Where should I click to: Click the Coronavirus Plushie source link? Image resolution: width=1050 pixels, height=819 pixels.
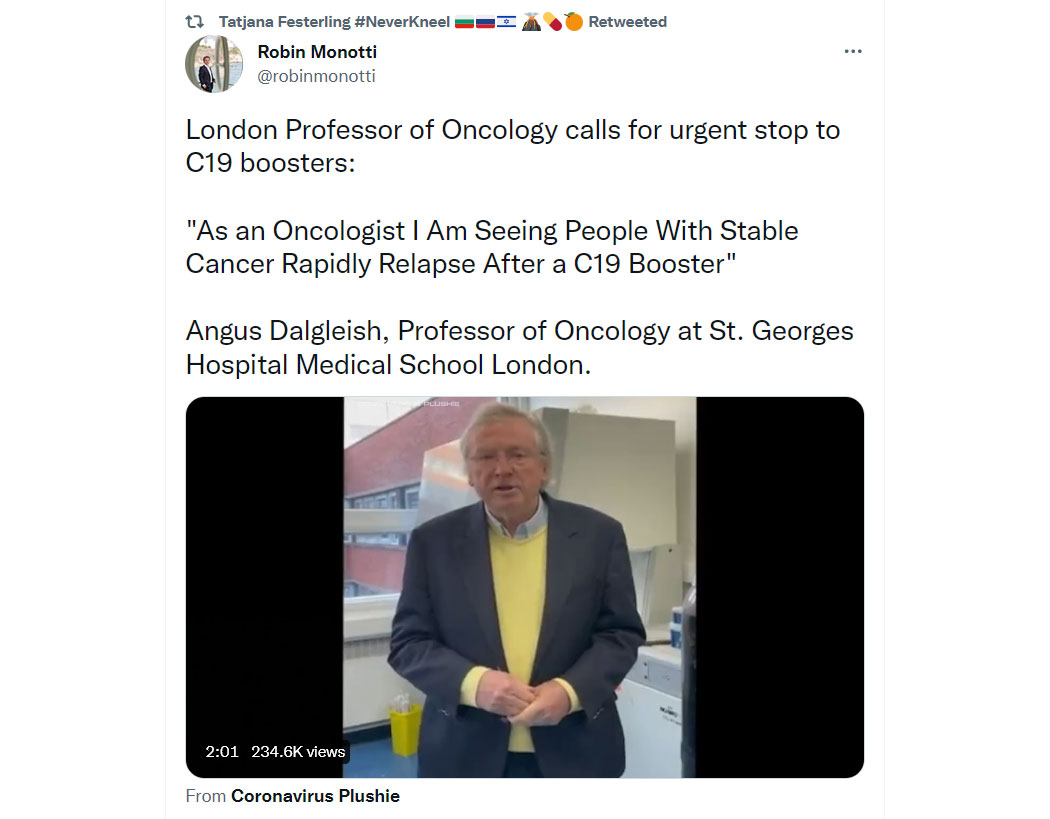pyautogui.click(x=315, y=796)
